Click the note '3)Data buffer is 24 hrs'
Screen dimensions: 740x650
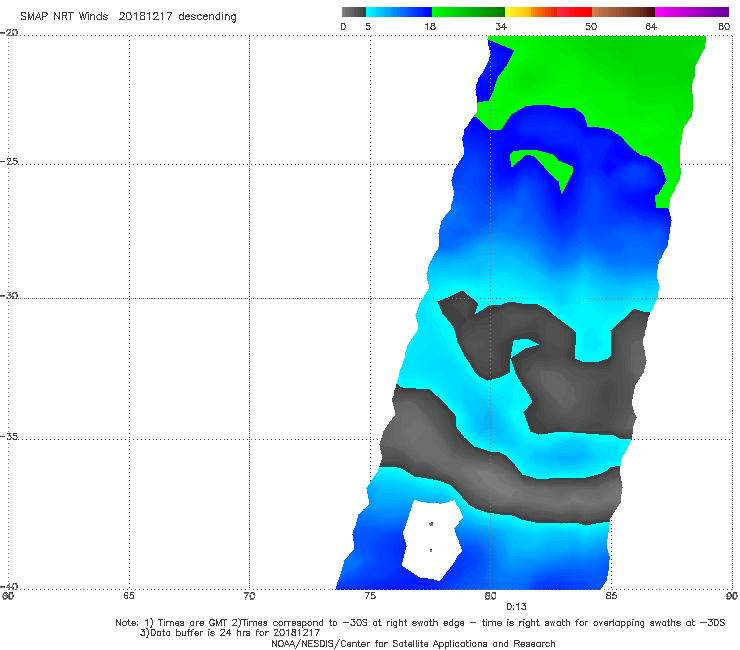(x=230, y=633)
